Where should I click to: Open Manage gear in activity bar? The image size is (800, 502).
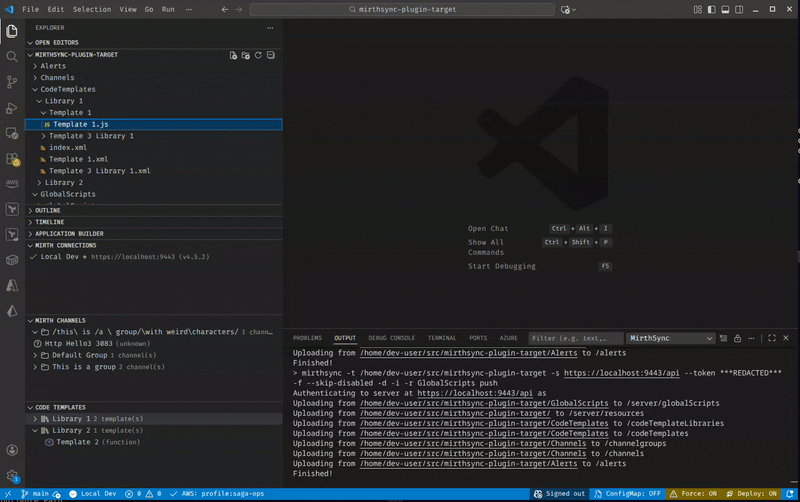click(12, 476)
